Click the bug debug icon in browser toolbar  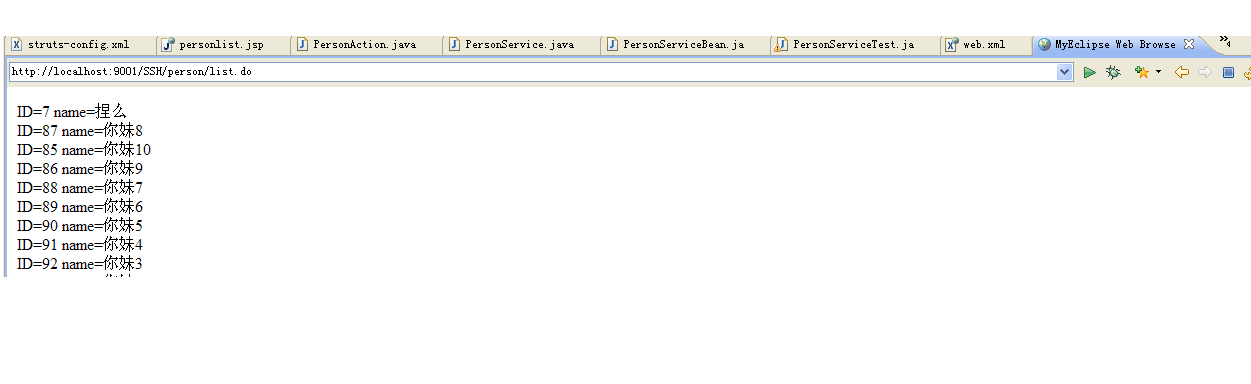pyautogui.click(x=1113, y=72)
